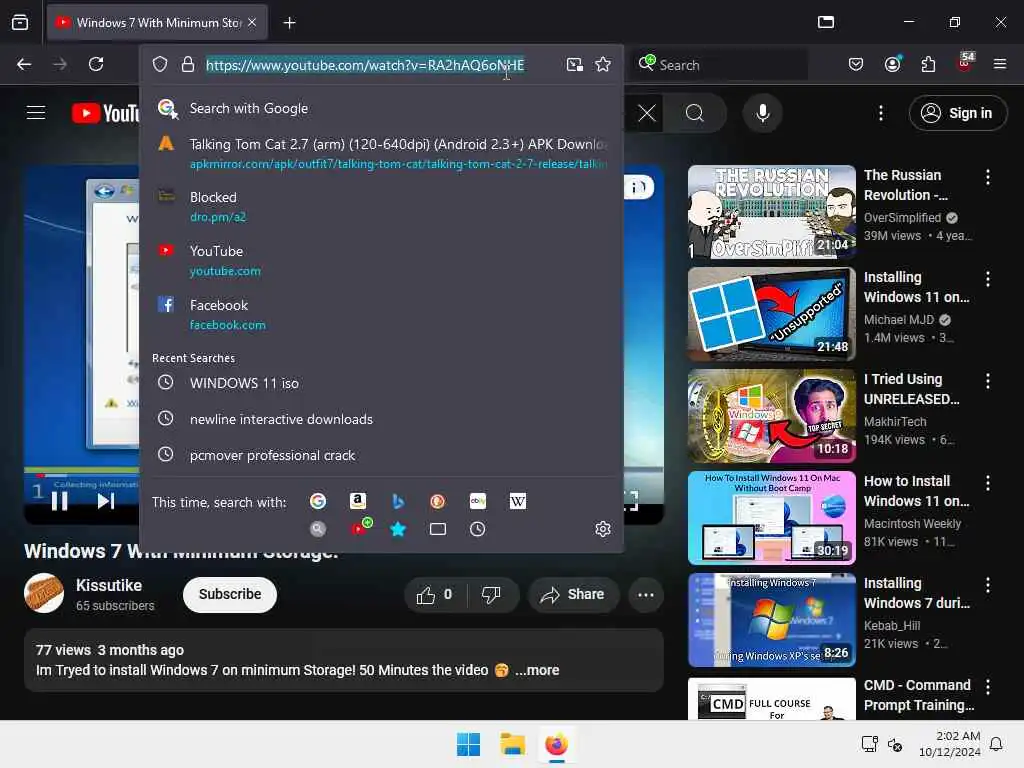
Task: Search this time with Amazon icon
Action: click(x=357, y=501)
